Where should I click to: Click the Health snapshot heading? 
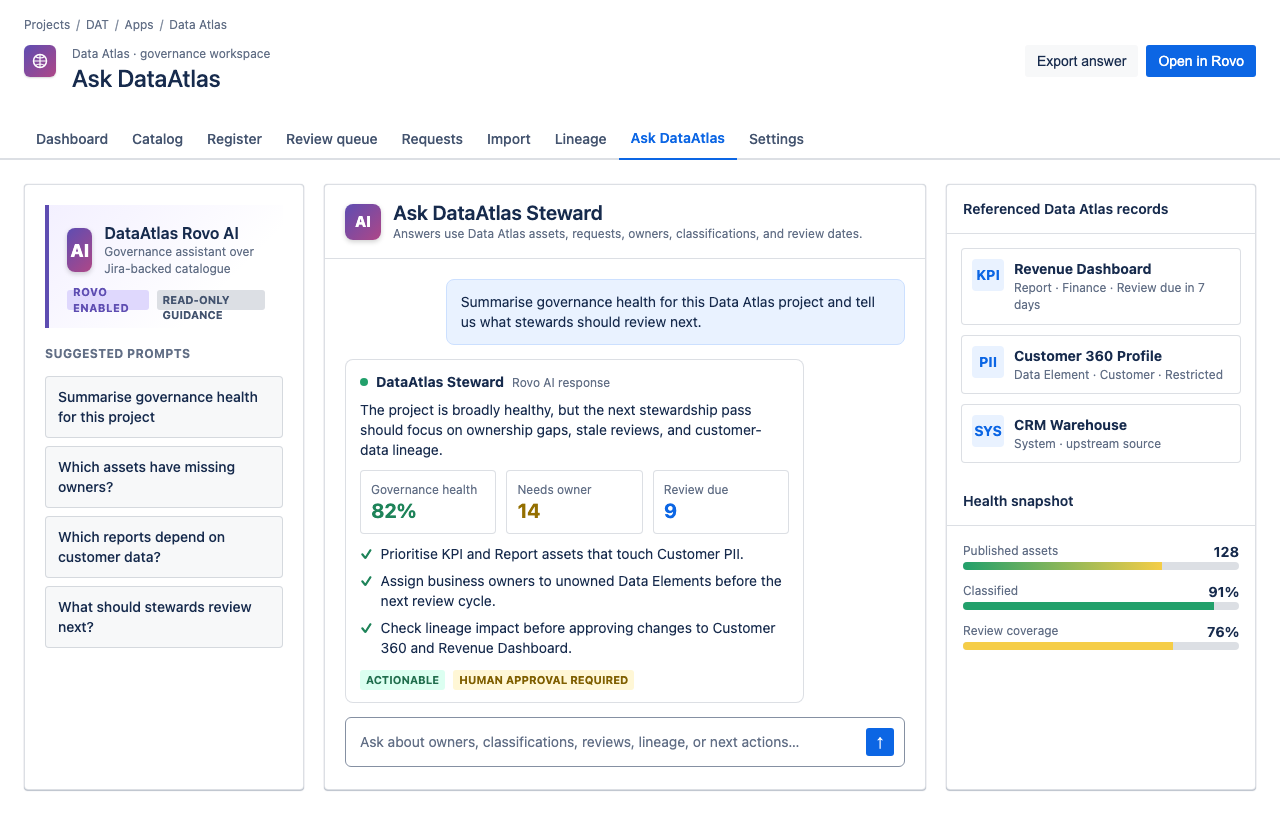[x=1018, y=501]
